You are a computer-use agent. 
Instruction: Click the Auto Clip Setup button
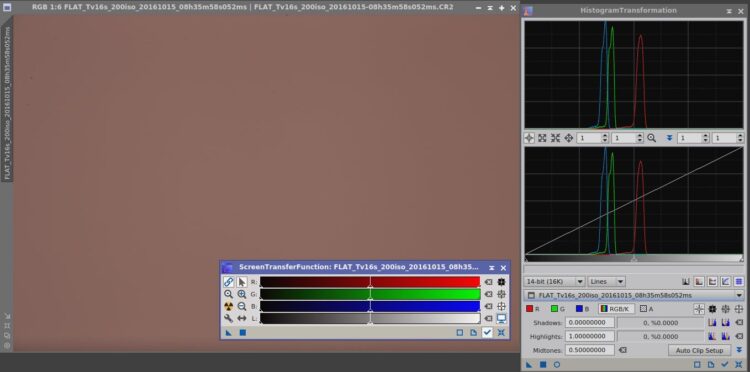coord(699,350)
